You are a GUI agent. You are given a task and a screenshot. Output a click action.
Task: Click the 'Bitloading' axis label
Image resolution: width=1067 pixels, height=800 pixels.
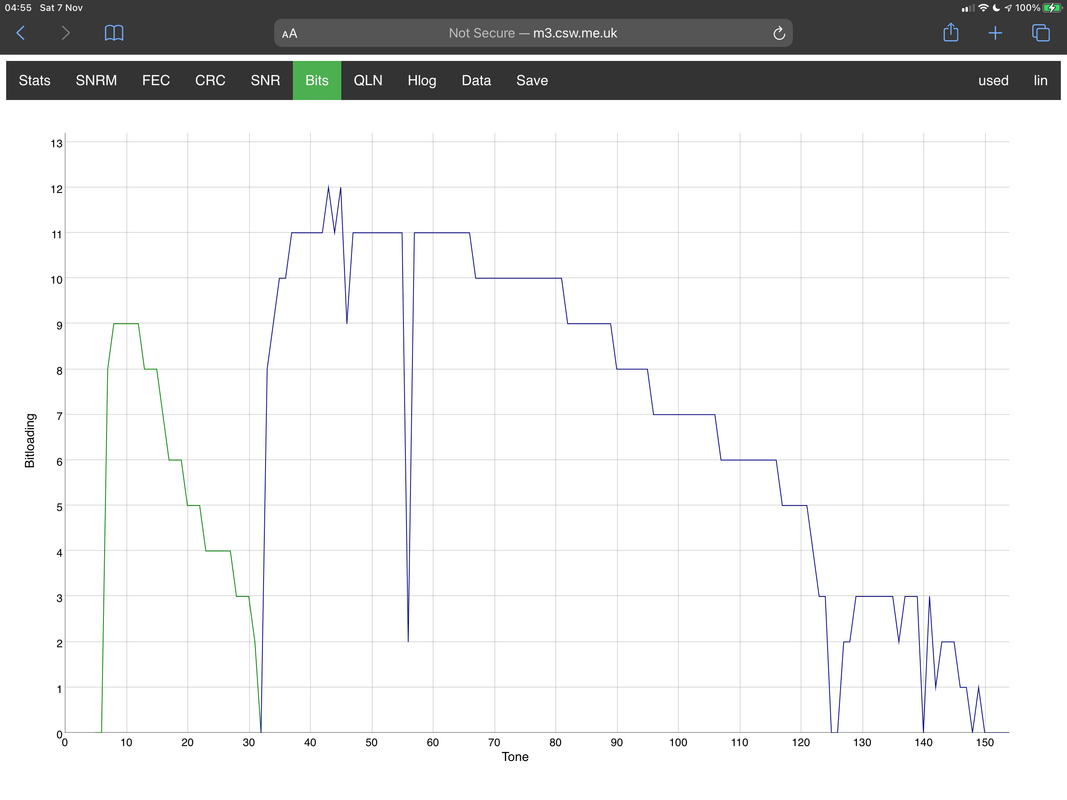[x=30, y=440]
